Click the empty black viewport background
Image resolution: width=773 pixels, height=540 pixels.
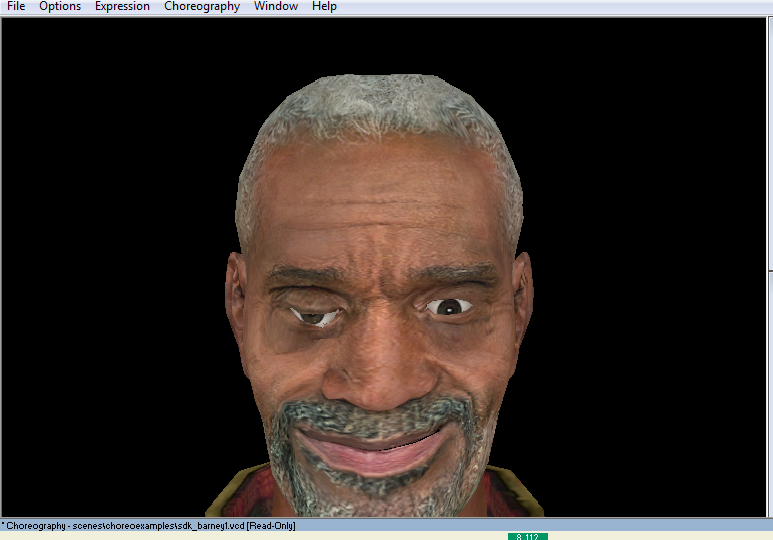(113, 247)
